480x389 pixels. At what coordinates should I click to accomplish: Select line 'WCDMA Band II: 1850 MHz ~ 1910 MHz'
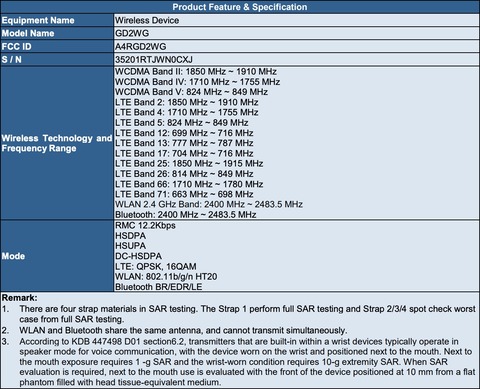point(196,72)
